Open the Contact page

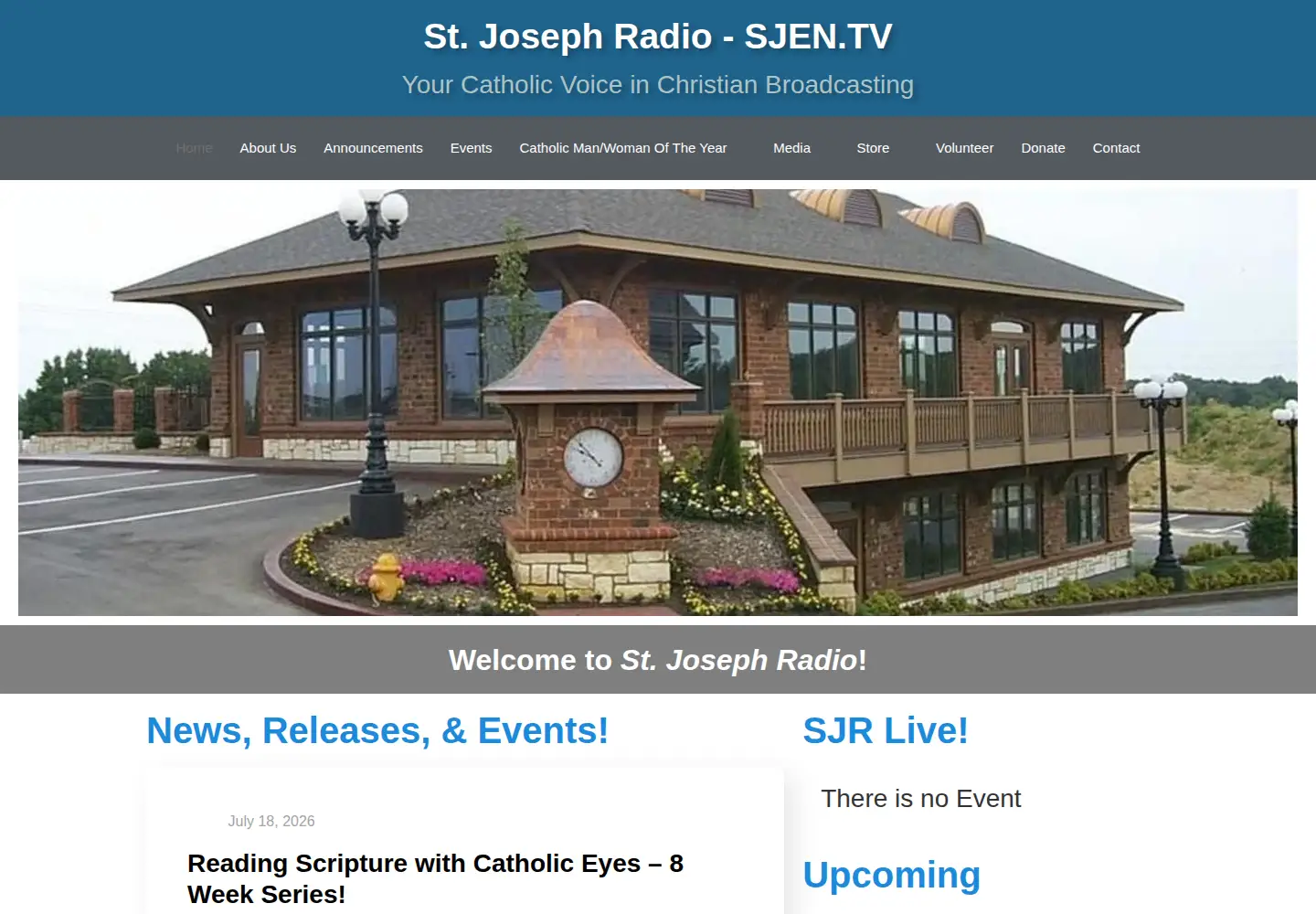(1116, 148)
